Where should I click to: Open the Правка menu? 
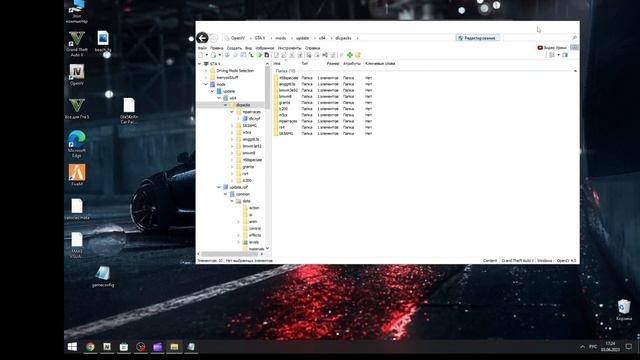click(x=217, y=48)
